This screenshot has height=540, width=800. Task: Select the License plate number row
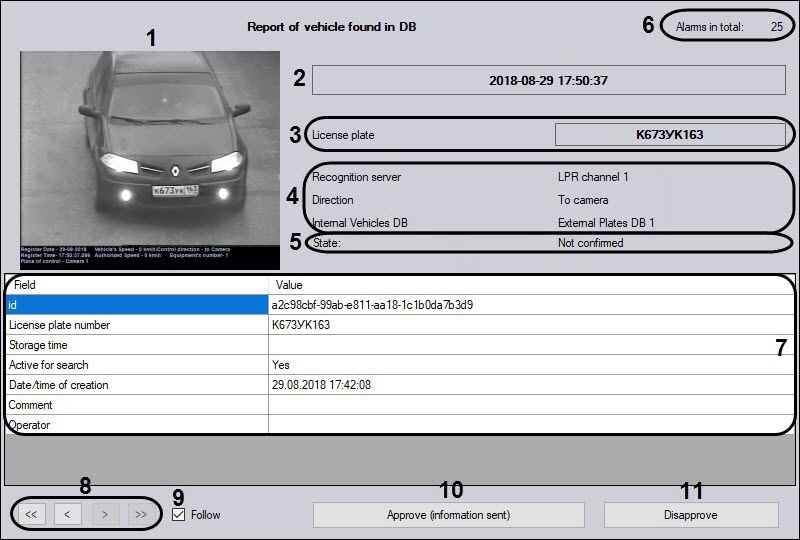pos(136,325)
